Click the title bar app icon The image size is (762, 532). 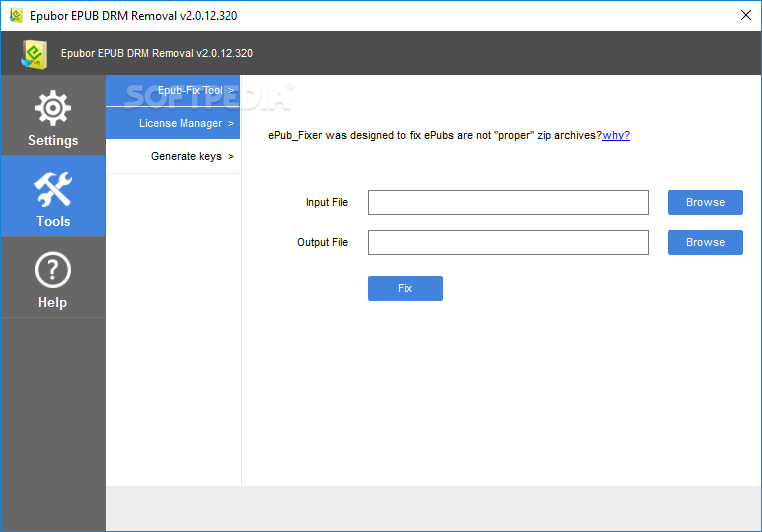[x=16, y=15]
